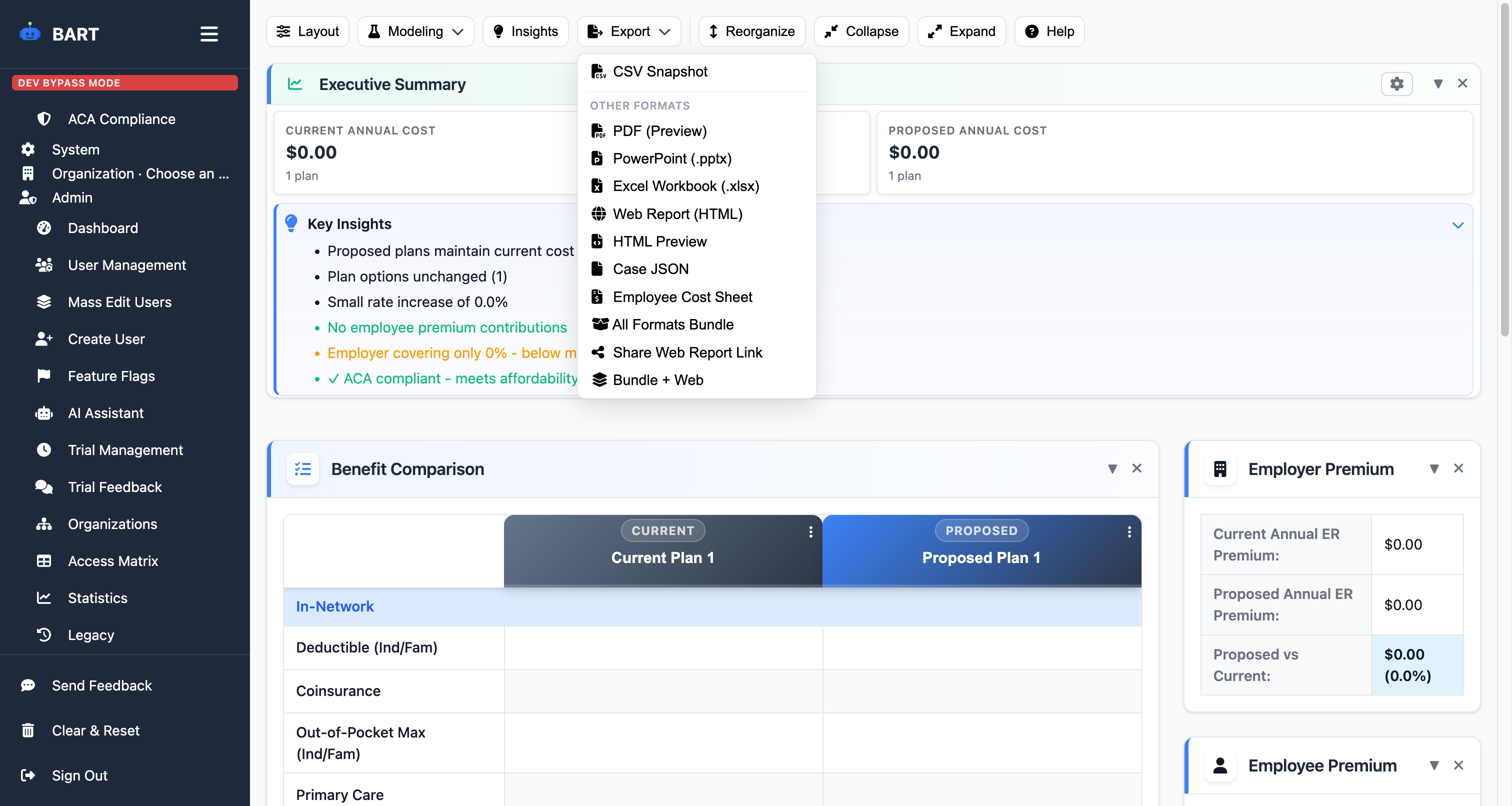
Task: Open the Access Matrix grid icon
Action: (44, 560)
